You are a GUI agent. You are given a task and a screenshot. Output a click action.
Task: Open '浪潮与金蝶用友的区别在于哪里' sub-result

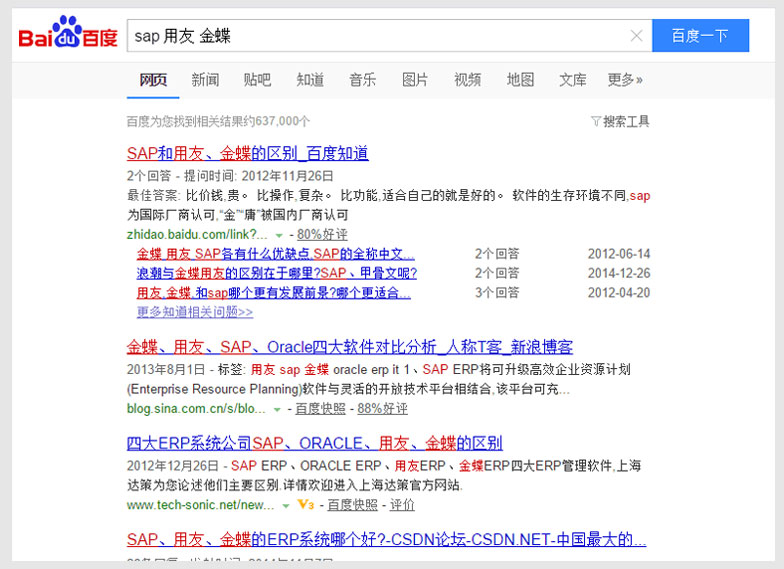pos(276,274)
